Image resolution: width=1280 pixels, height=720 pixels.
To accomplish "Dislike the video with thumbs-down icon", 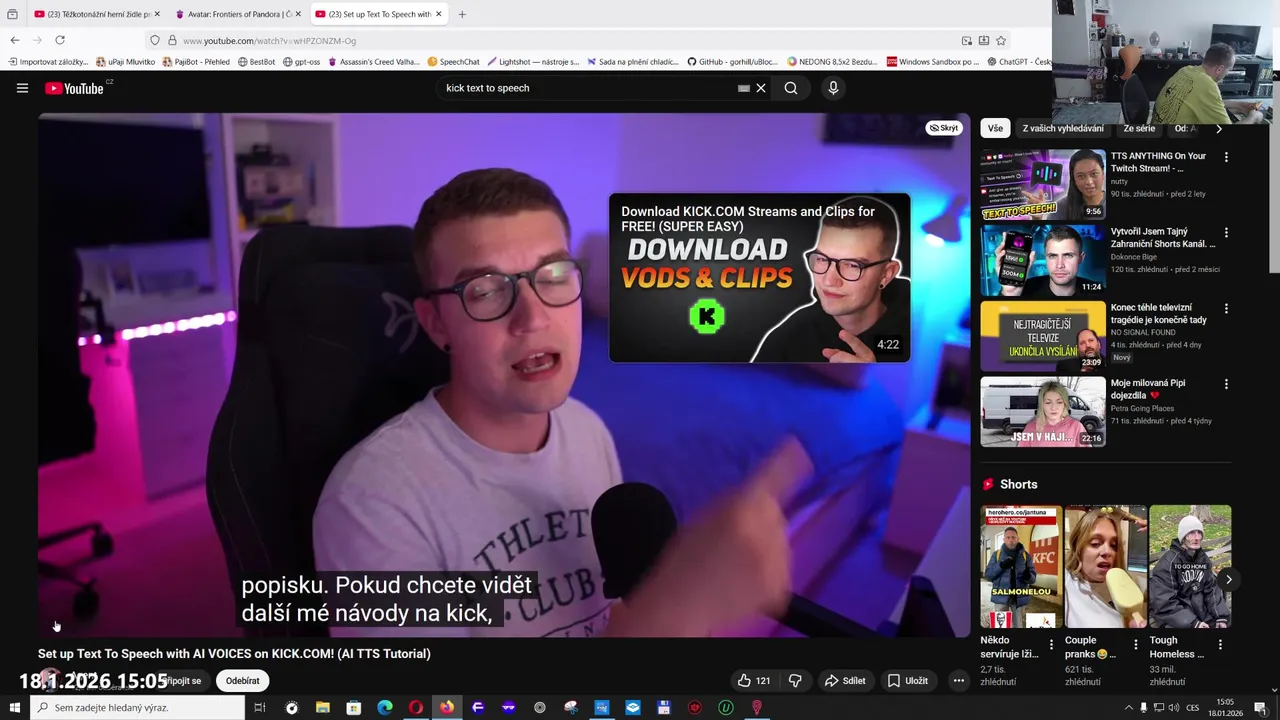I will tap(795, 681).
